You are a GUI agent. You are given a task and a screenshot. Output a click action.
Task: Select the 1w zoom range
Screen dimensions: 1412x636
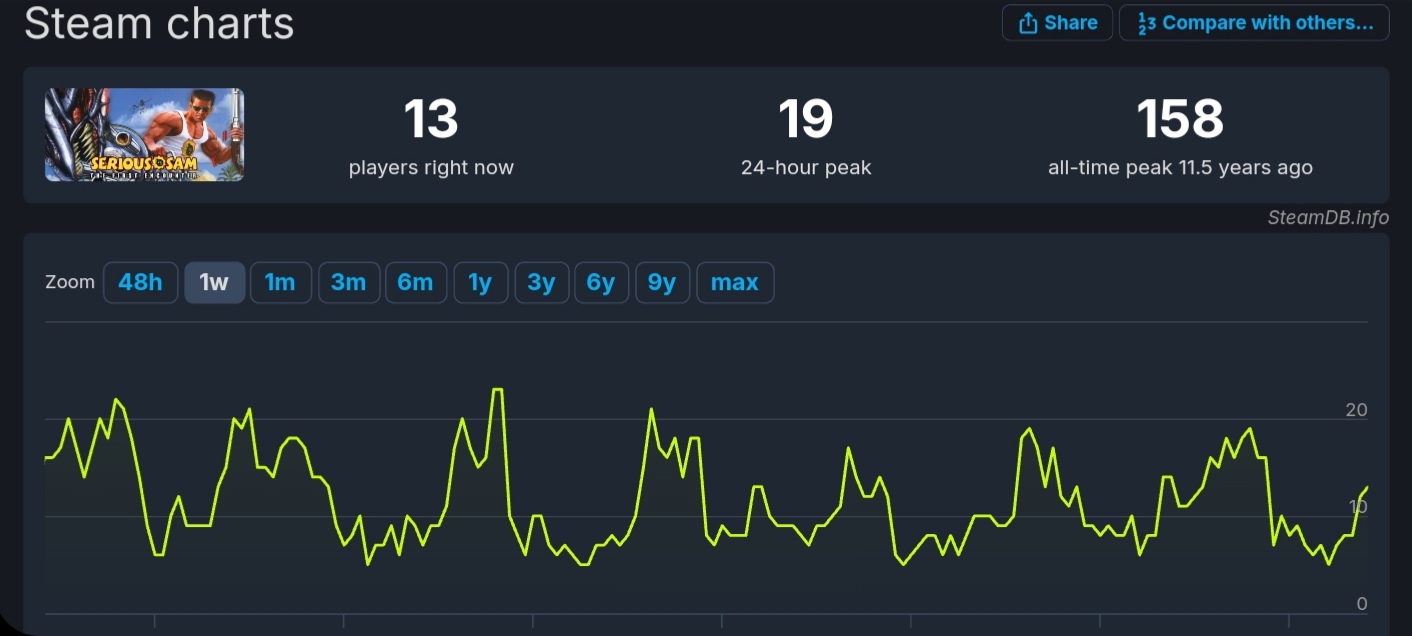pyautogui.click(x=214, y=282)
